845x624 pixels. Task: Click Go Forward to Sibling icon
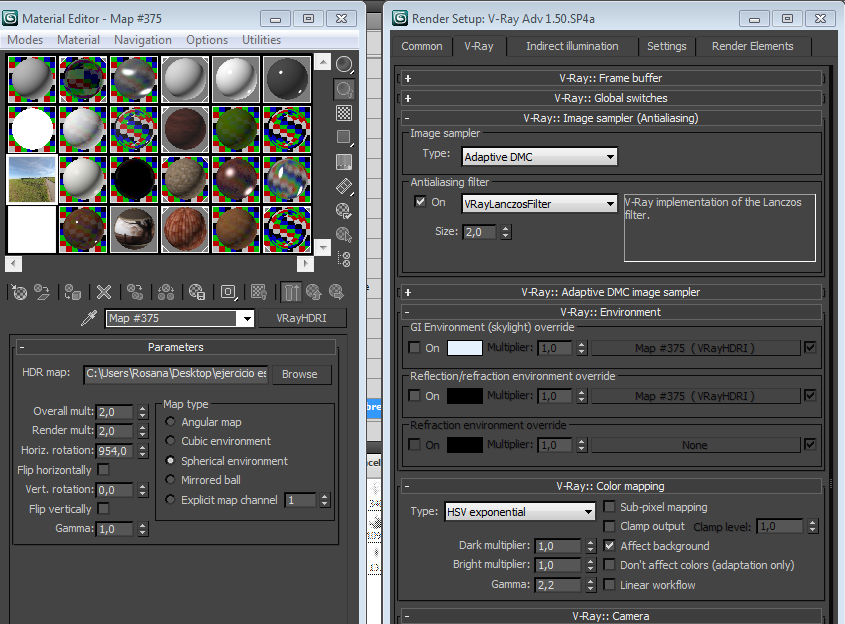click(x=336, y=293)
